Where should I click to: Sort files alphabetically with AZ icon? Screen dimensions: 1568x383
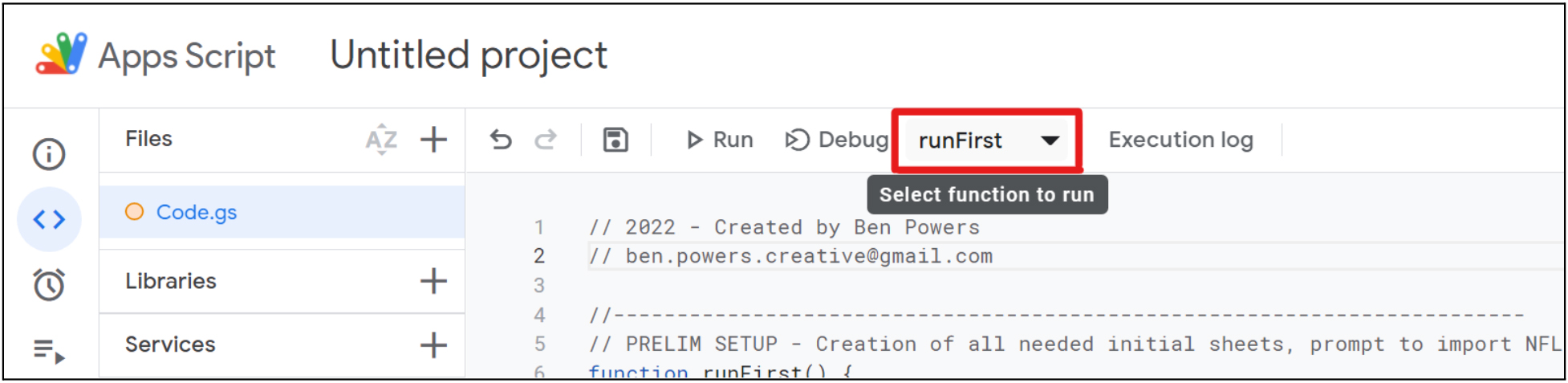(382, 140)
